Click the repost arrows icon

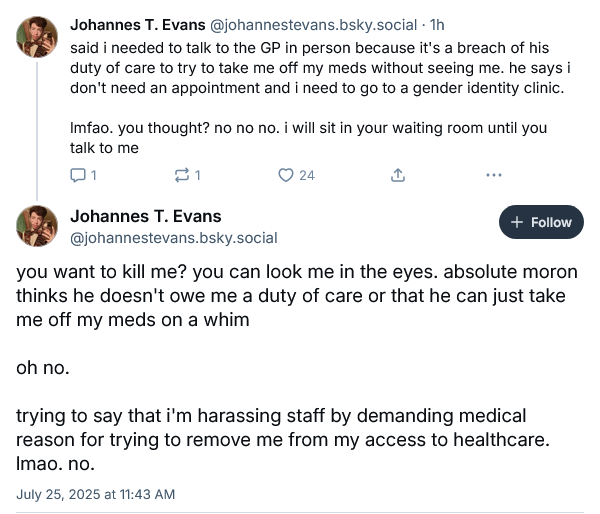pyautogui.click(x=181, y=175)
